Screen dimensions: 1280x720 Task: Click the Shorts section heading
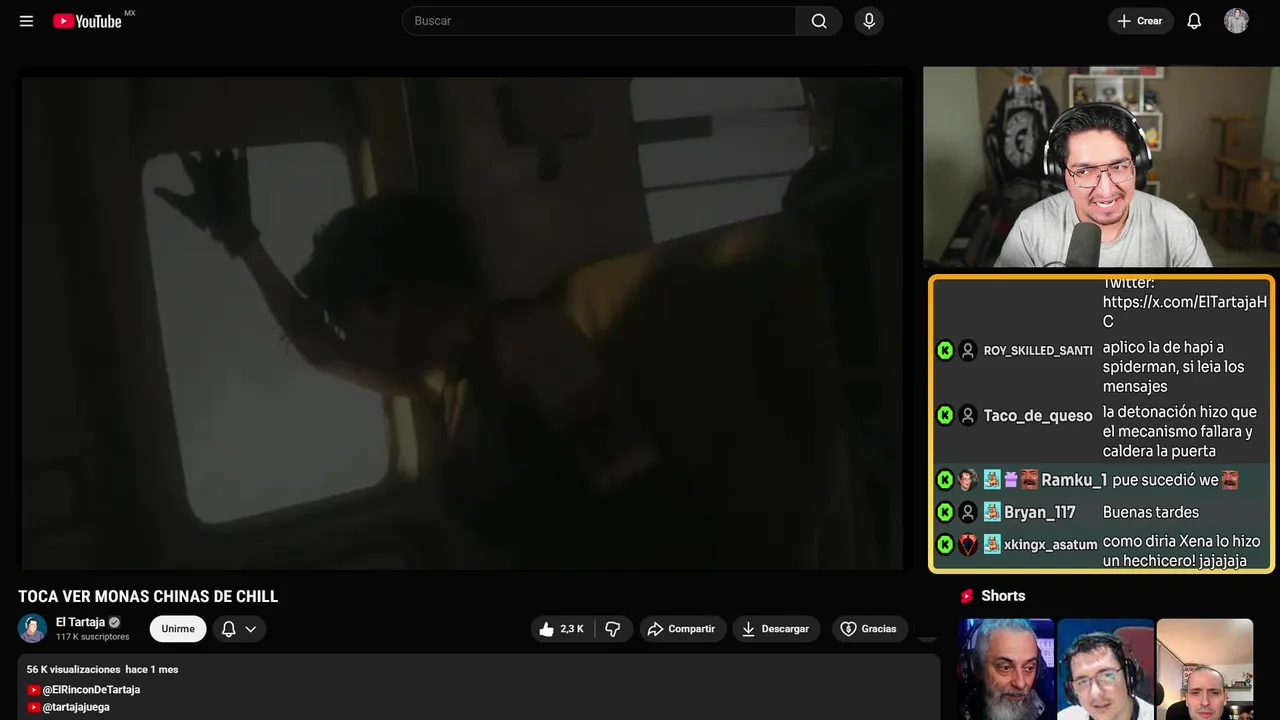pos(1003,596)
